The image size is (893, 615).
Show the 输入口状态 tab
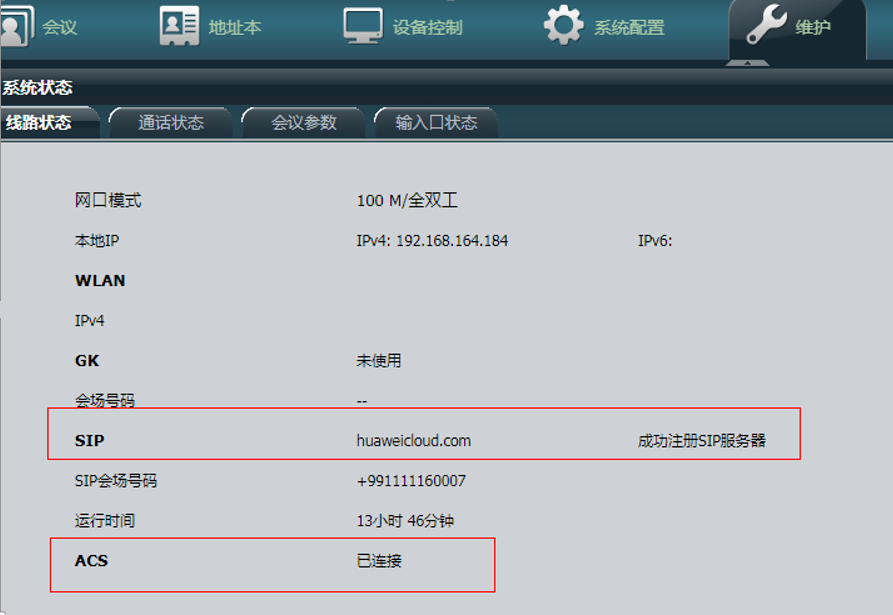point(436,123)
